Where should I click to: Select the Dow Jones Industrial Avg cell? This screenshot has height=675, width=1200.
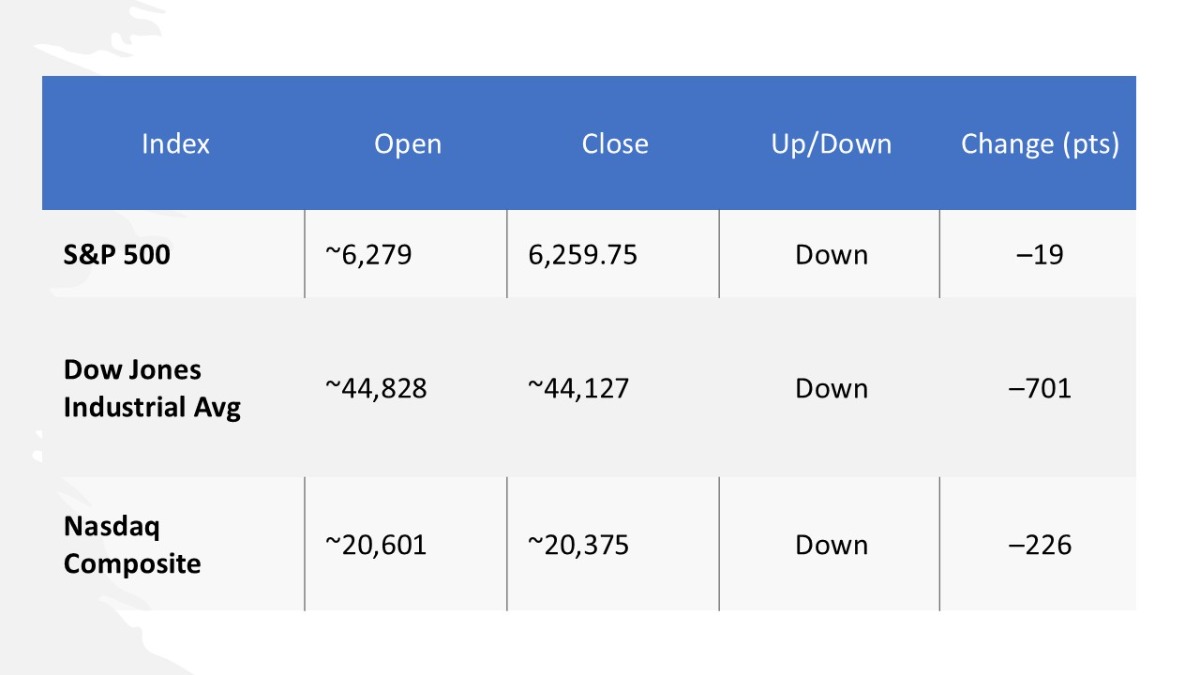click(152, 388)
